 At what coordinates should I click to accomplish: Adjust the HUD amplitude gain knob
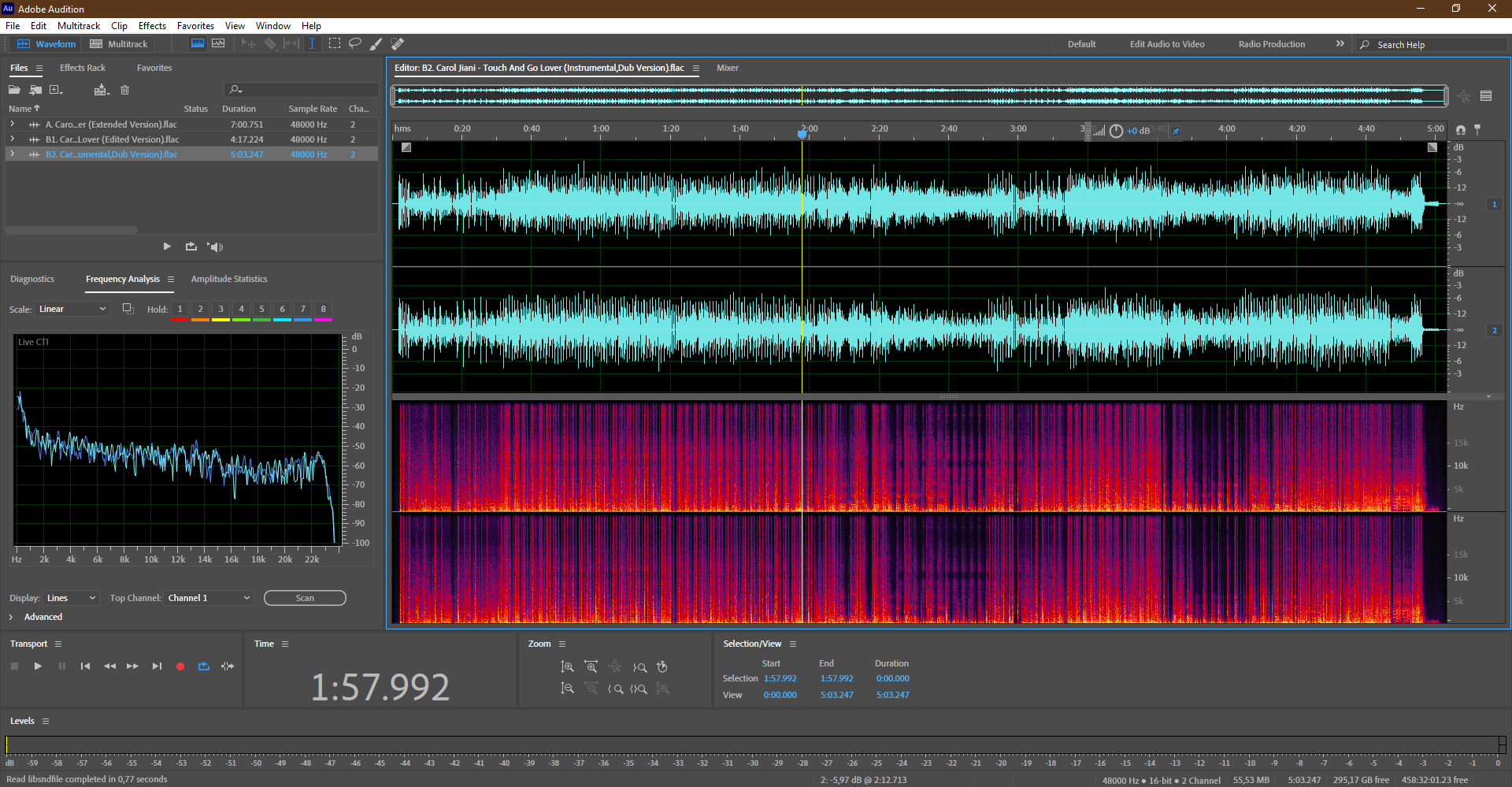pos(1116,131)
